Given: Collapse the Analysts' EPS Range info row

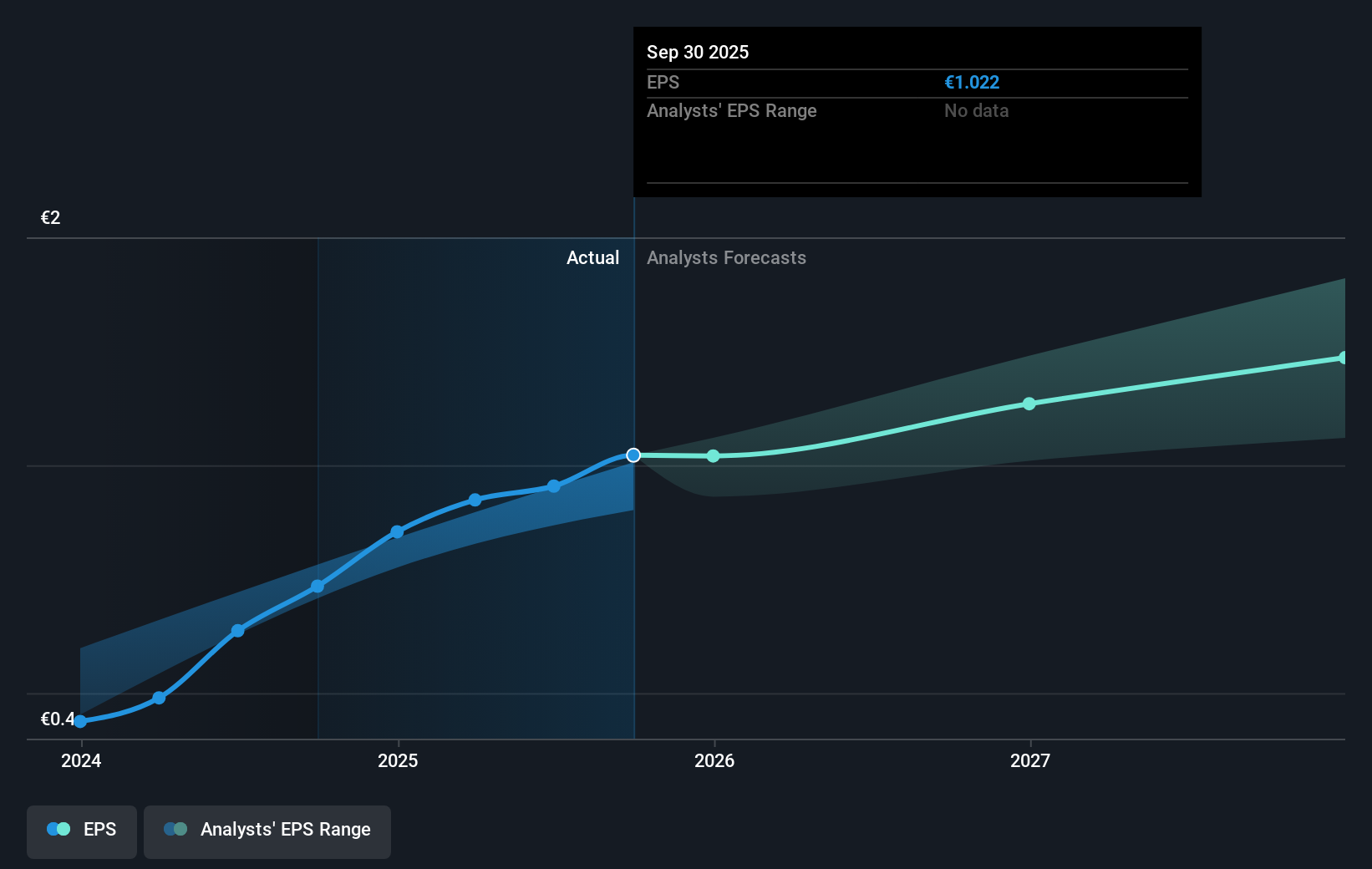Looking at the screenshot, I should (x=731, y=110).
